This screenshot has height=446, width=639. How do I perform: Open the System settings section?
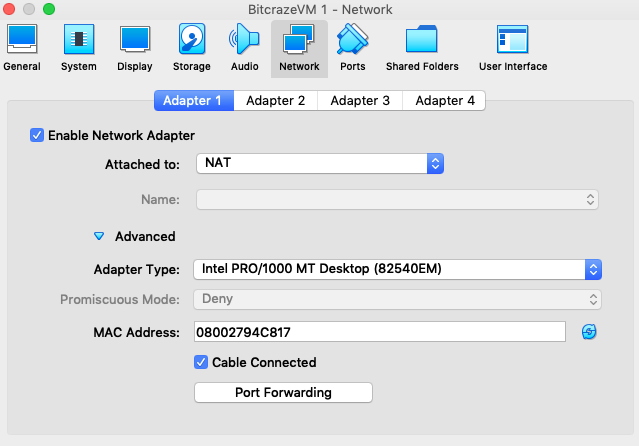(78, 48)
